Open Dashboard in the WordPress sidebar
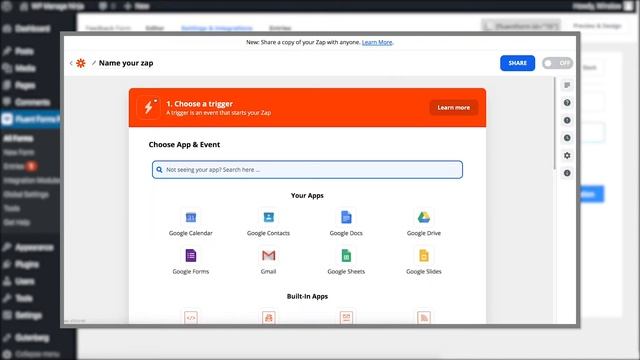 (32, 29)
